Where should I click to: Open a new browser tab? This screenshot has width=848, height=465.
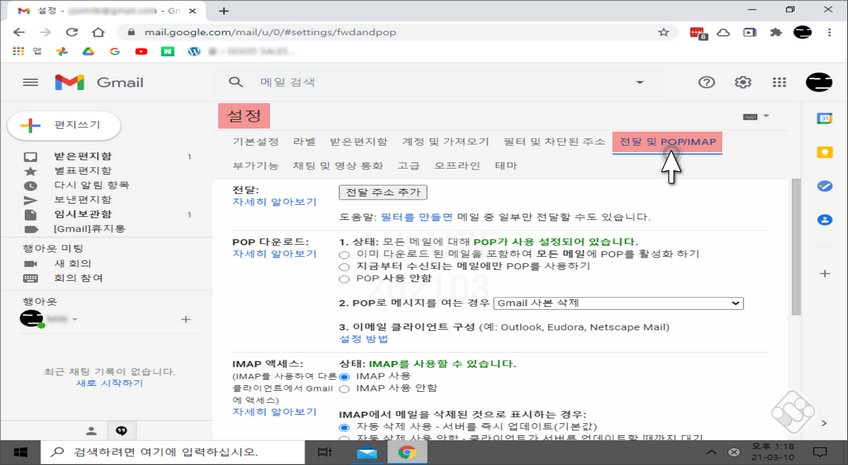[x=223, y=11]
